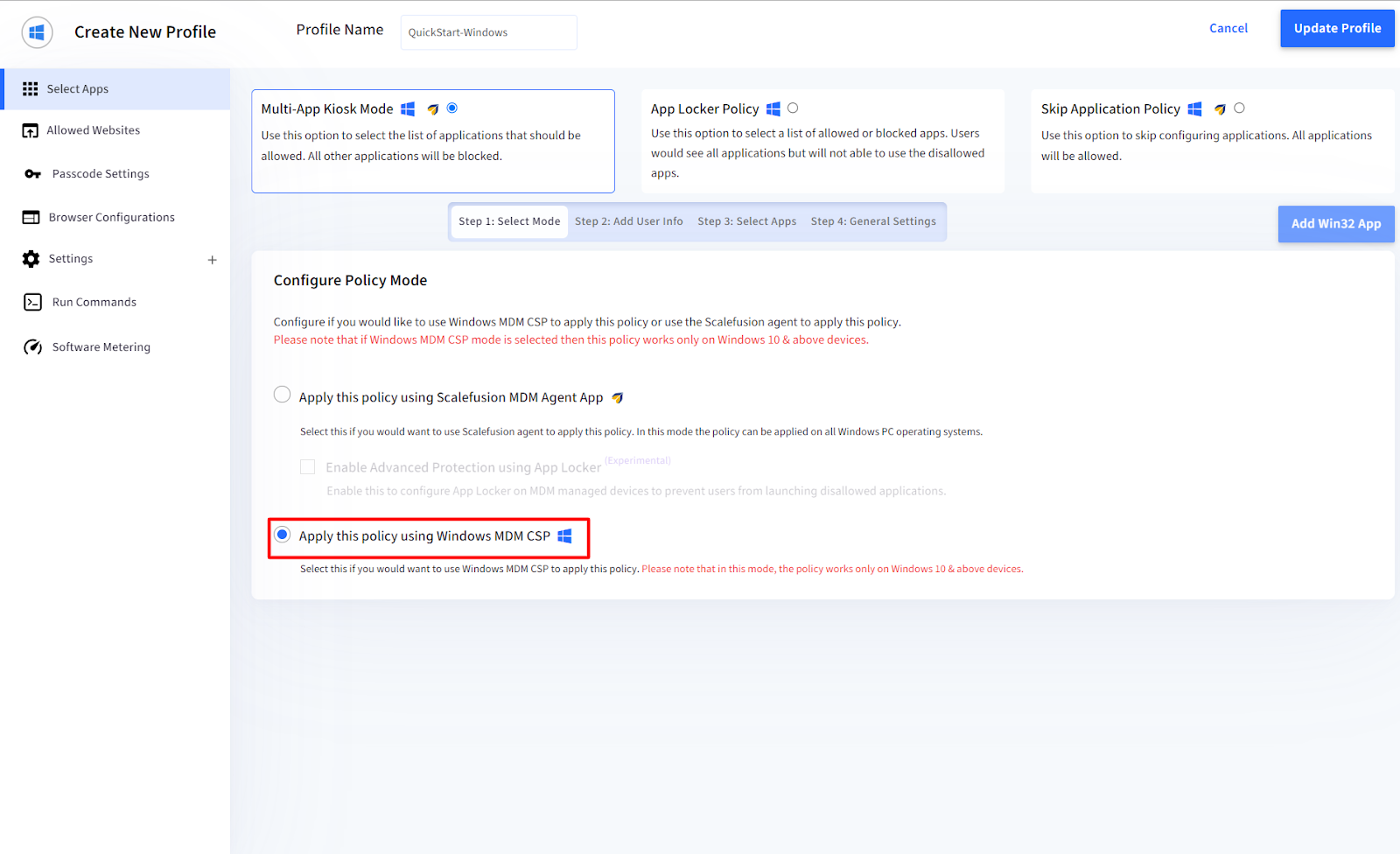Click the Create New Profile title

pyautogui.click(x=145, y=32)
